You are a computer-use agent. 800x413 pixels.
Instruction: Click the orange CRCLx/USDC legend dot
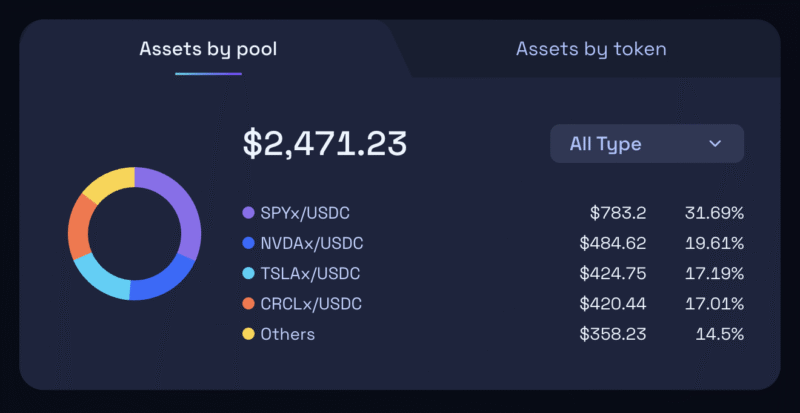[248, 304]
